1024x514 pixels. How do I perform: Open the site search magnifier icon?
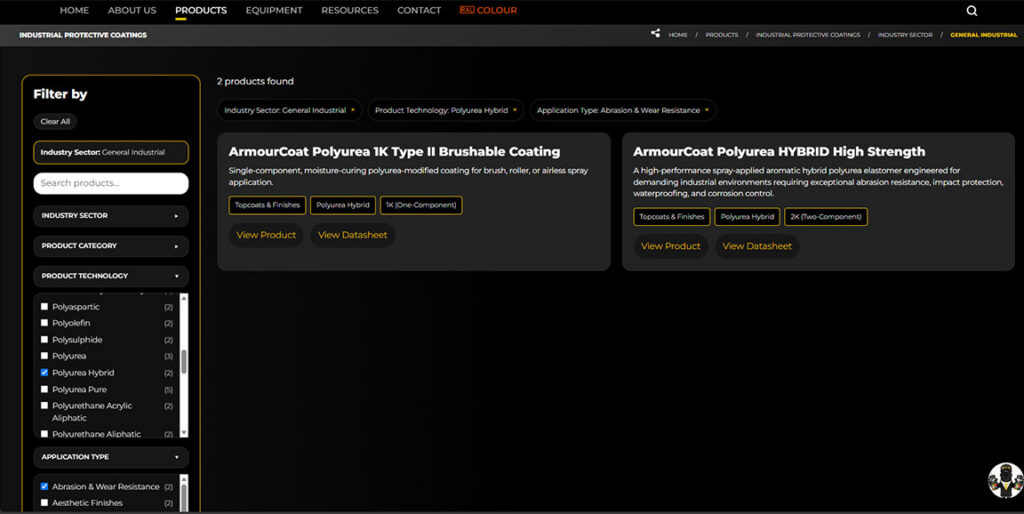point(972,10)
